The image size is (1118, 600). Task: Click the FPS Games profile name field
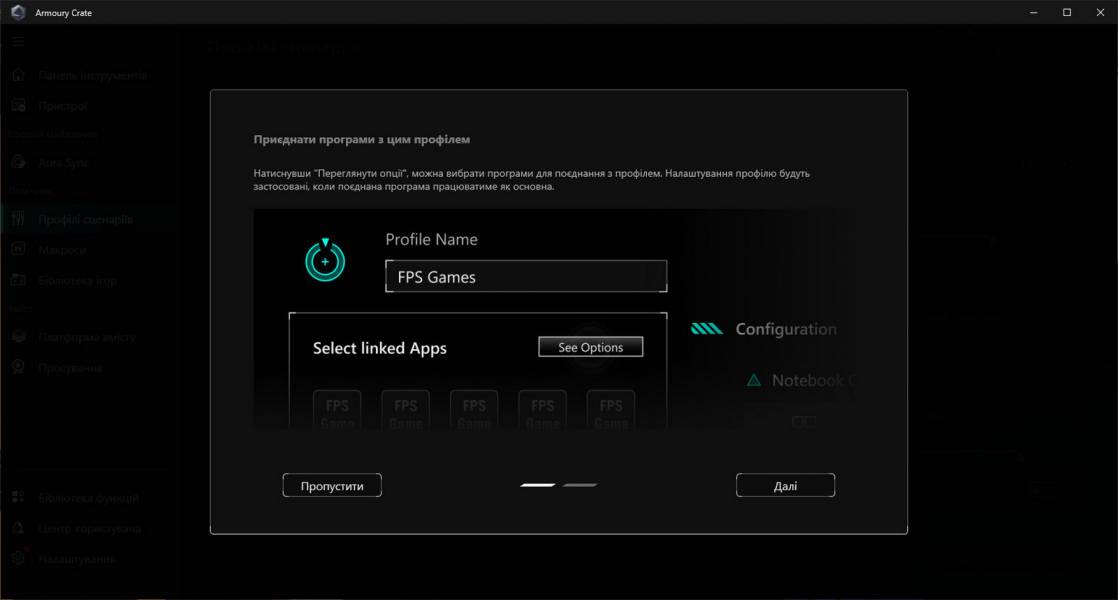pos(526,277)
